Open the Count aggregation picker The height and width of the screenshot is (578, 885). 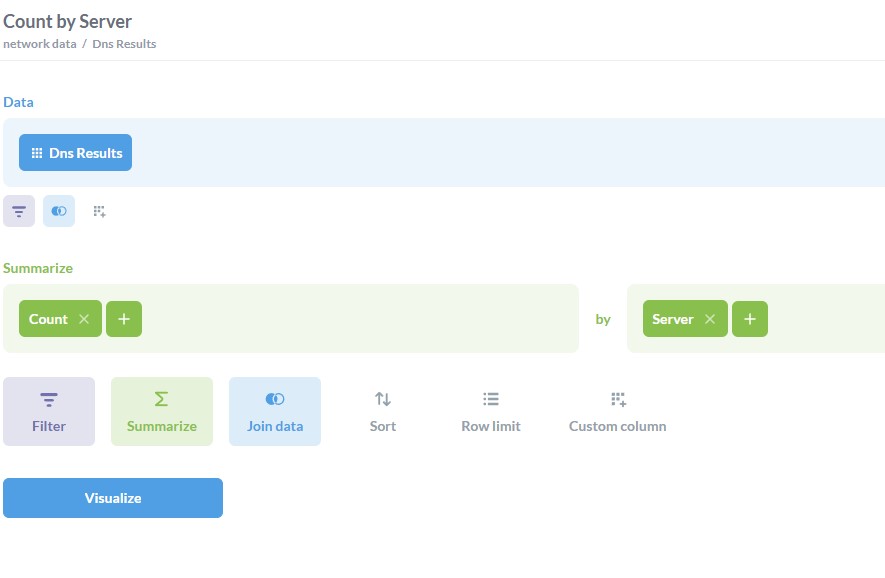pos(48,318)
